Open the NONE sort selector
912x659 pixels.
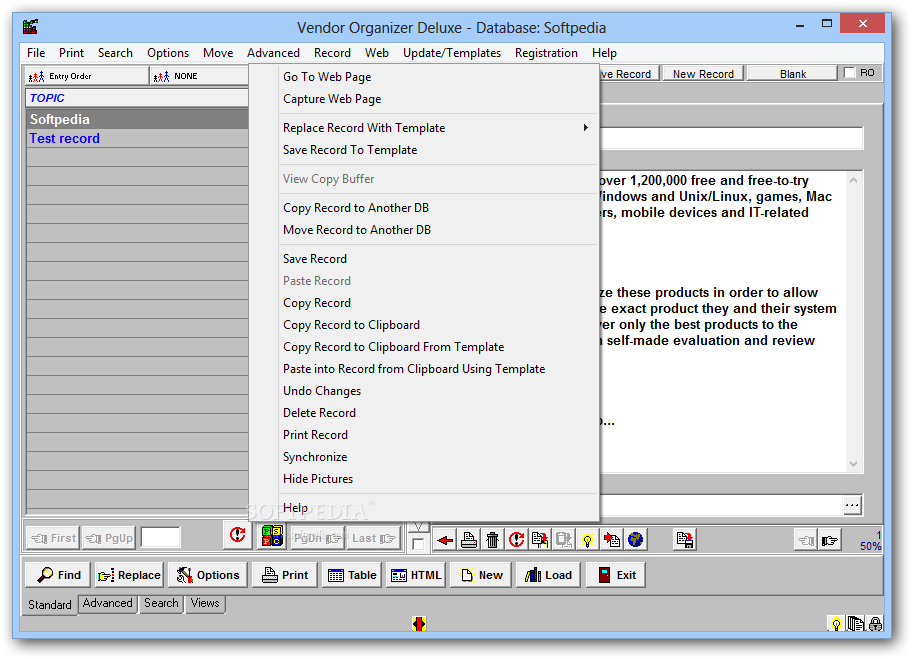199,76
